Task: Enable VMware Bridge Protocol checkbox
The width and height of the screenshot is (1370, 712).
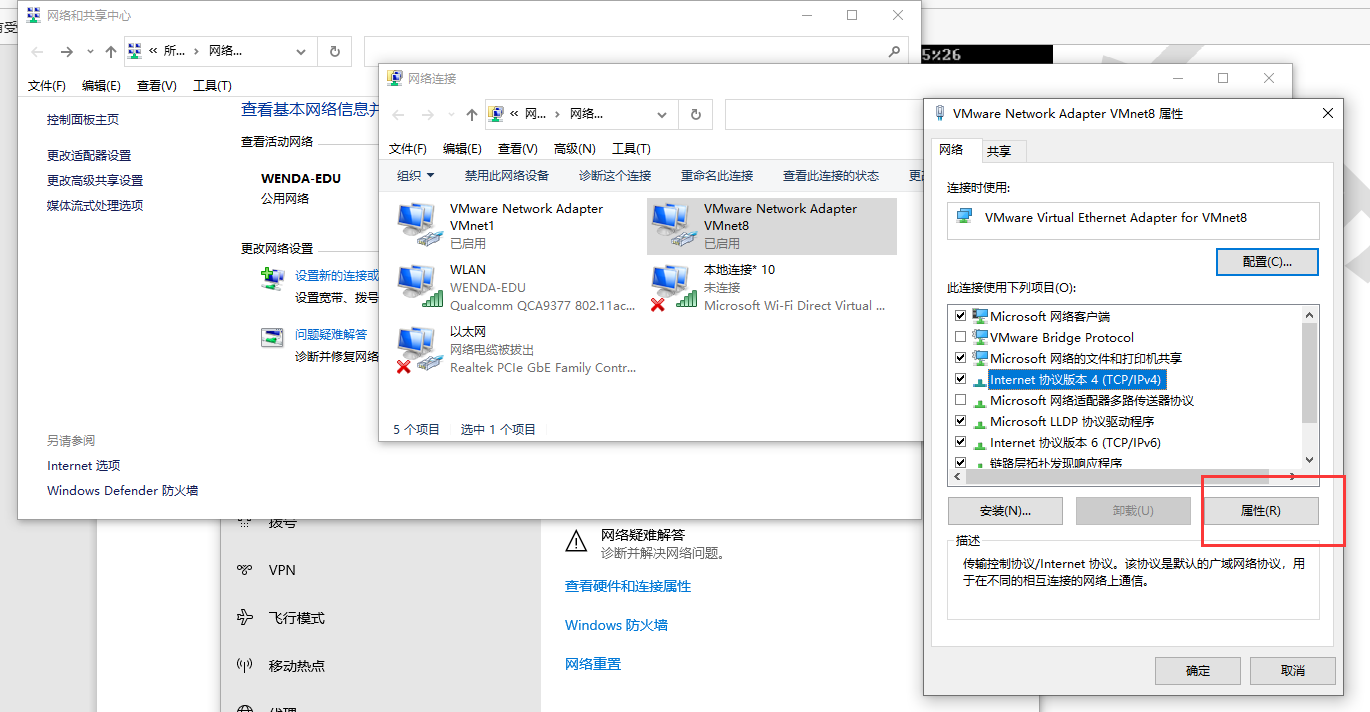Action: pyautogui.click(x=961, y=337)
